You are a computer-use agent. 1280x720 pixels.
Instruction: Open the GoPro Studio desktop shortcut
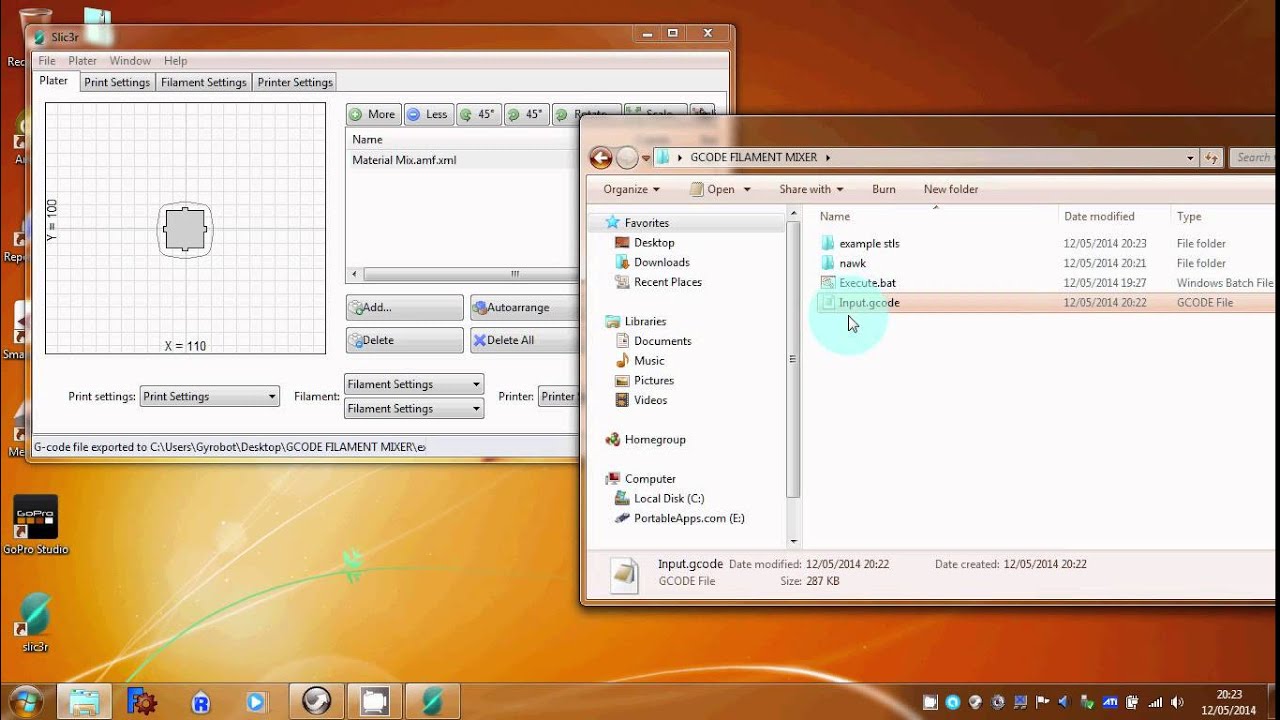(x=35, y=520)
